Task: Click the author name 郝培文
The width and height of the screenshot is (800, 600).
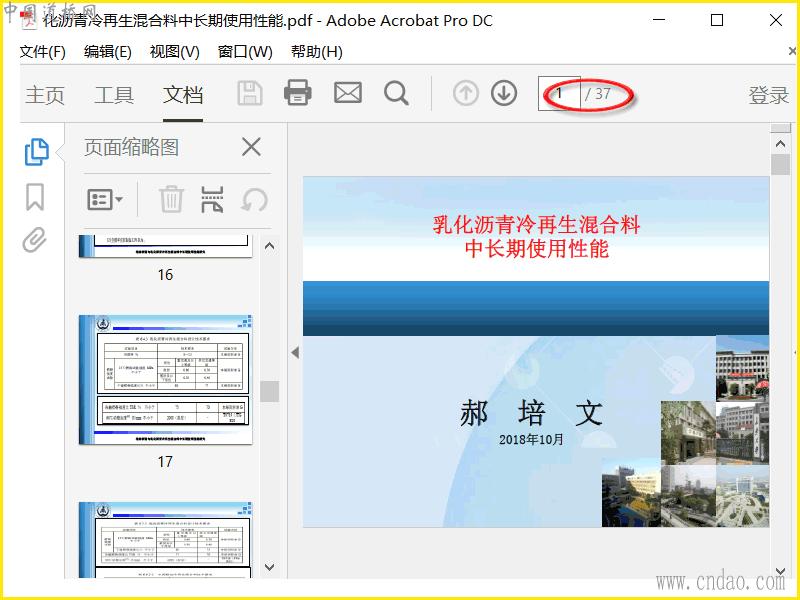Action: 532,412
